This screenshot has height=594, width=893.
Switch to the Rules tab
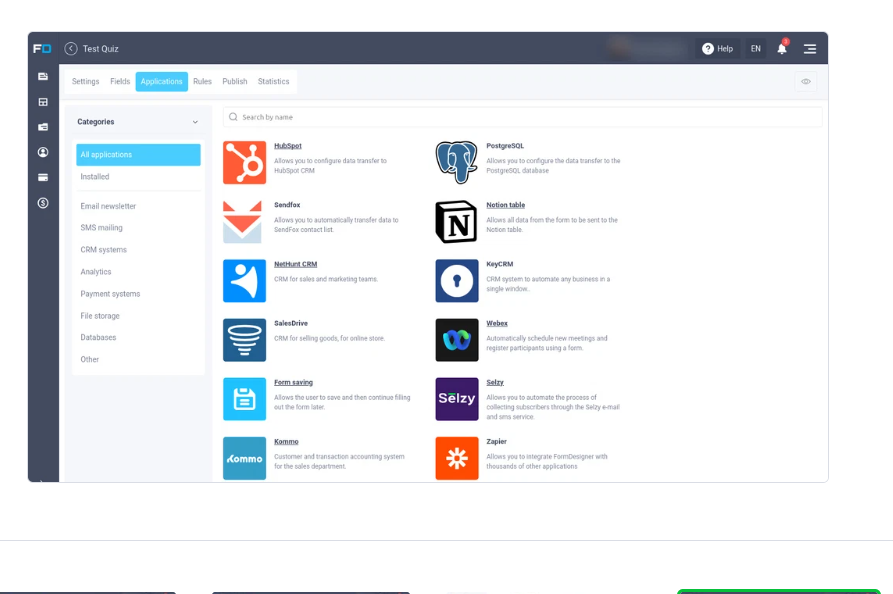(x=202, y=81)
